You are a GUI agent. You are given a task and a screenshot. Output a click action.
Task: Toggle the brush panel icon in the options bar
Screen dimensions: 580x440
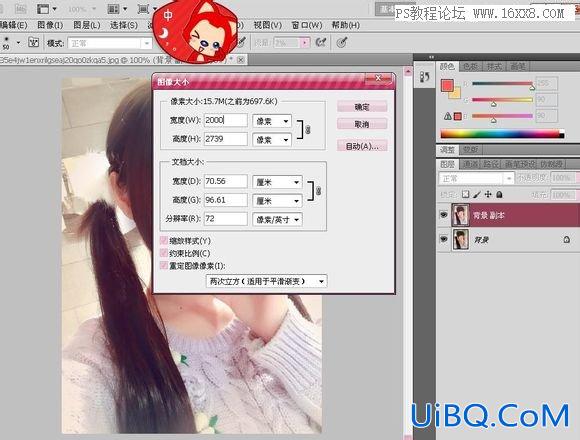[33, 43]
